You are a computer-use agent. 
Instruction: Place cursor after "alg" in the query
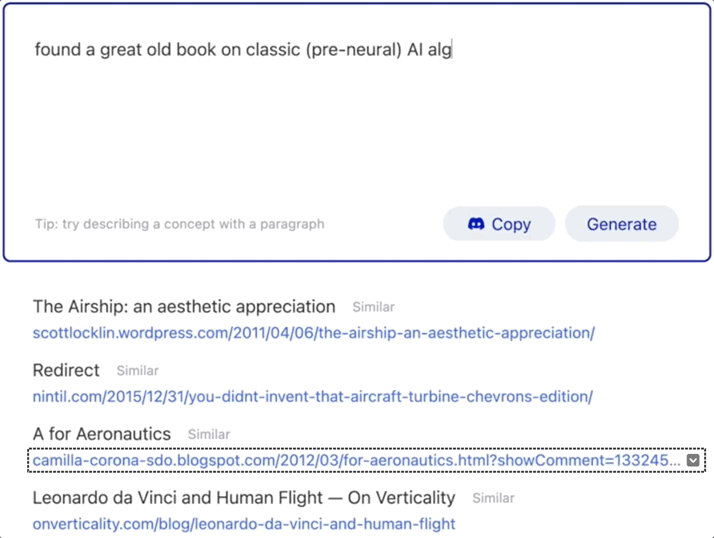click(x=453, y=49)
